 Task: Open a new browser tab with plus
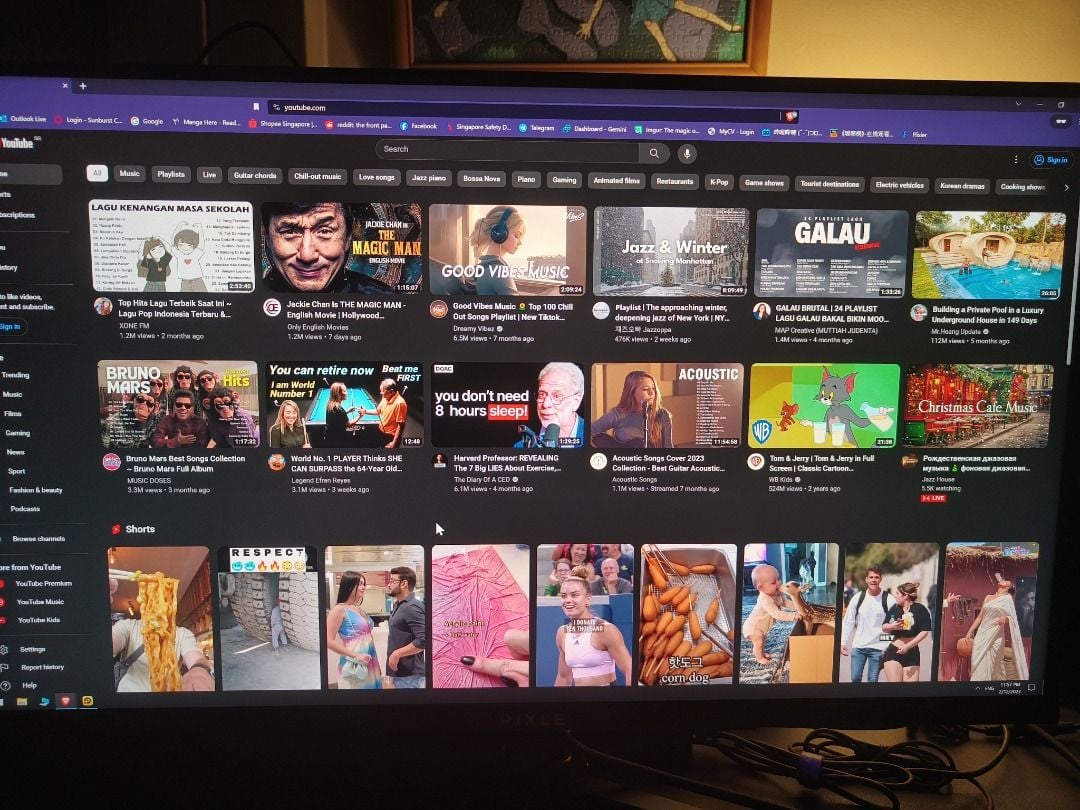[83, 86]
